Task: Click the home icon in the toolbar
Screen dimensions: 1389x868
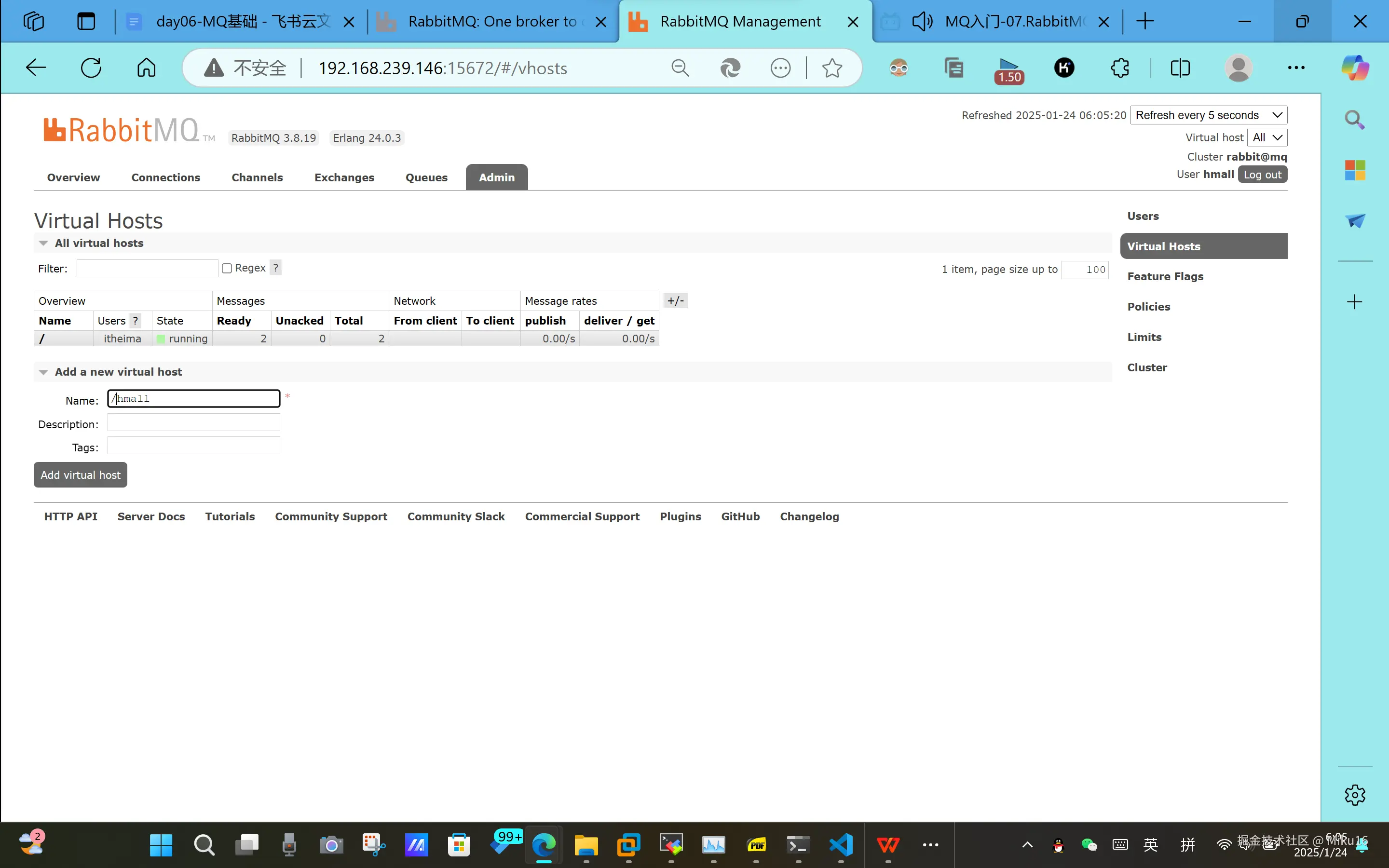Action: (146, 68)
